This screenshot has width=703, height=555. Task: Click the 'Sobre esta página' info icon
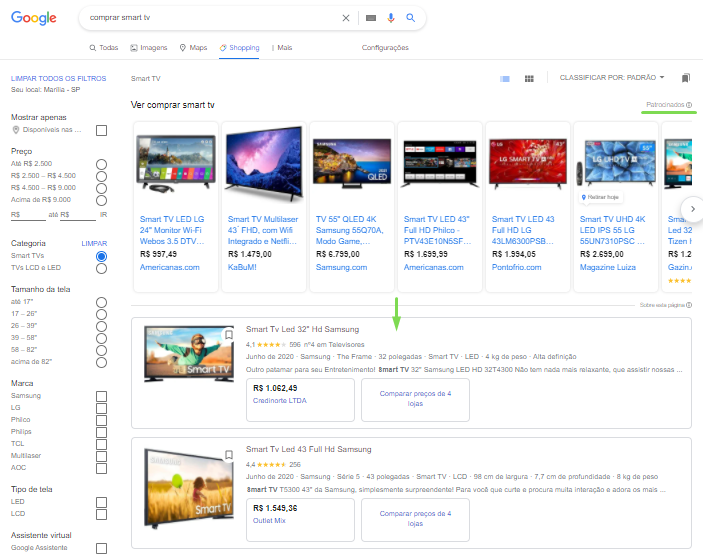pos(689,305)
